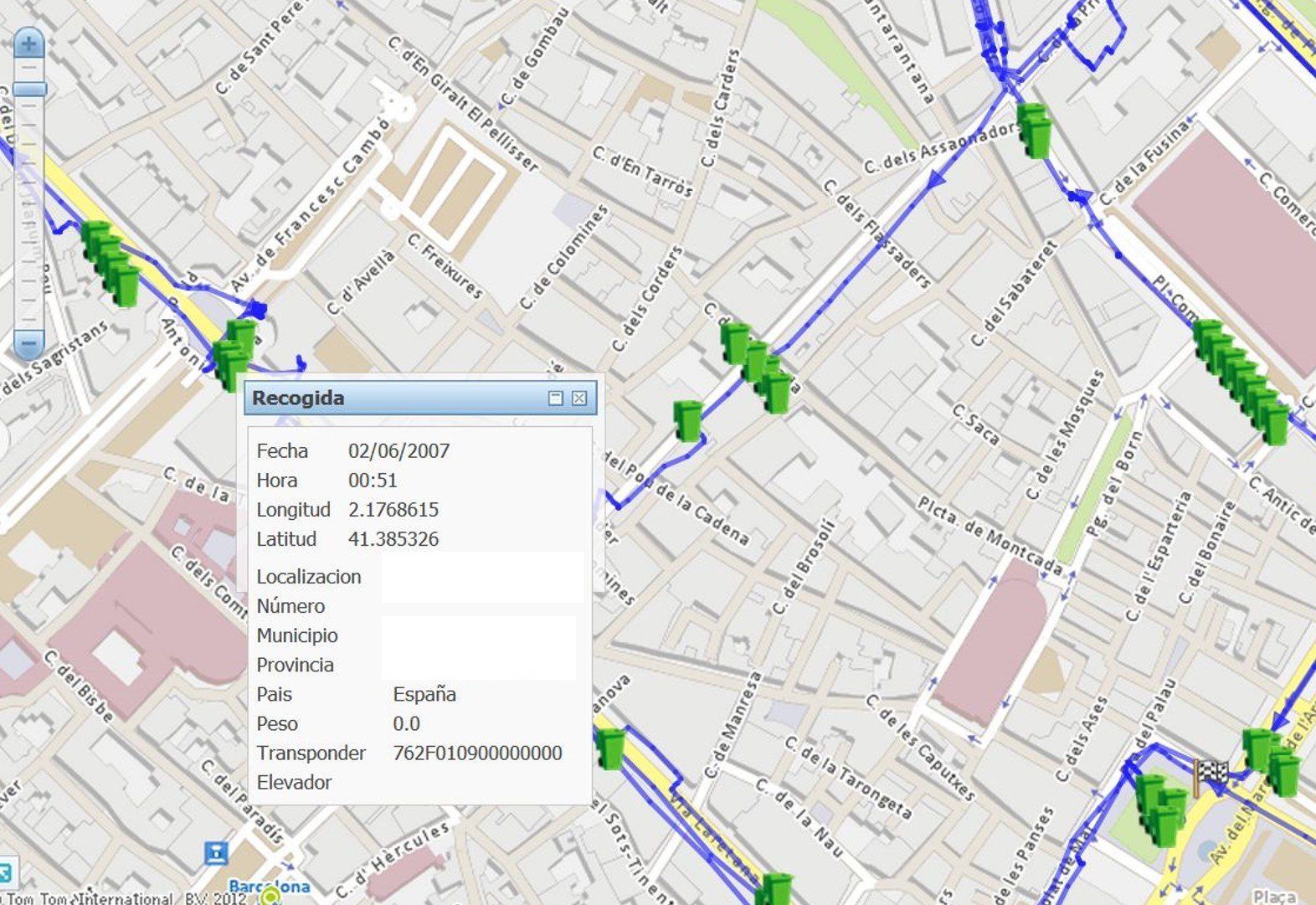The image size is (1316, 905).
Task: Select the single green bin near C. dels Corders
Action: [x=688, y=420]
